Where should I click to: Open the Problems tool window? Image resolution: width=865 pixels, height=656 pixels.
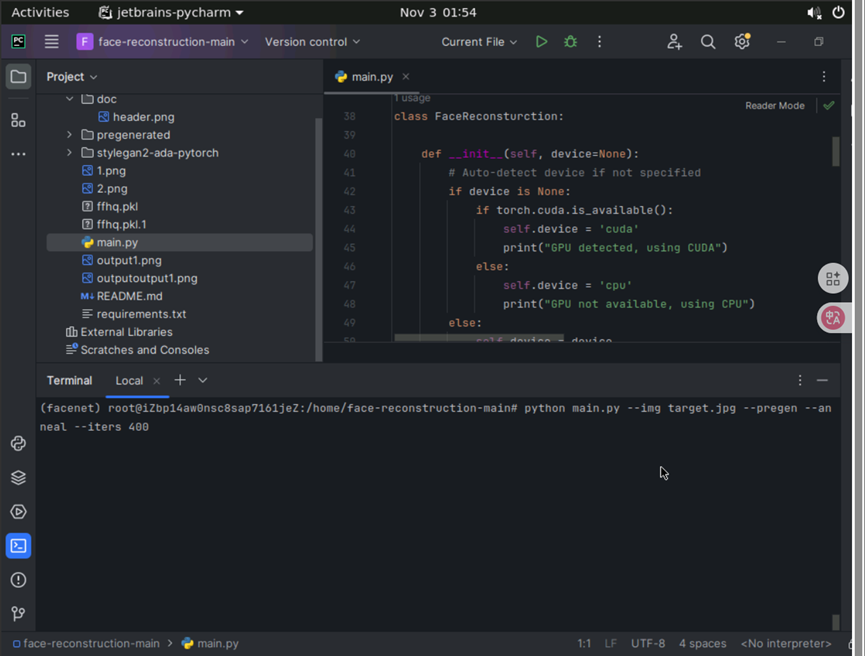(18, 579)
